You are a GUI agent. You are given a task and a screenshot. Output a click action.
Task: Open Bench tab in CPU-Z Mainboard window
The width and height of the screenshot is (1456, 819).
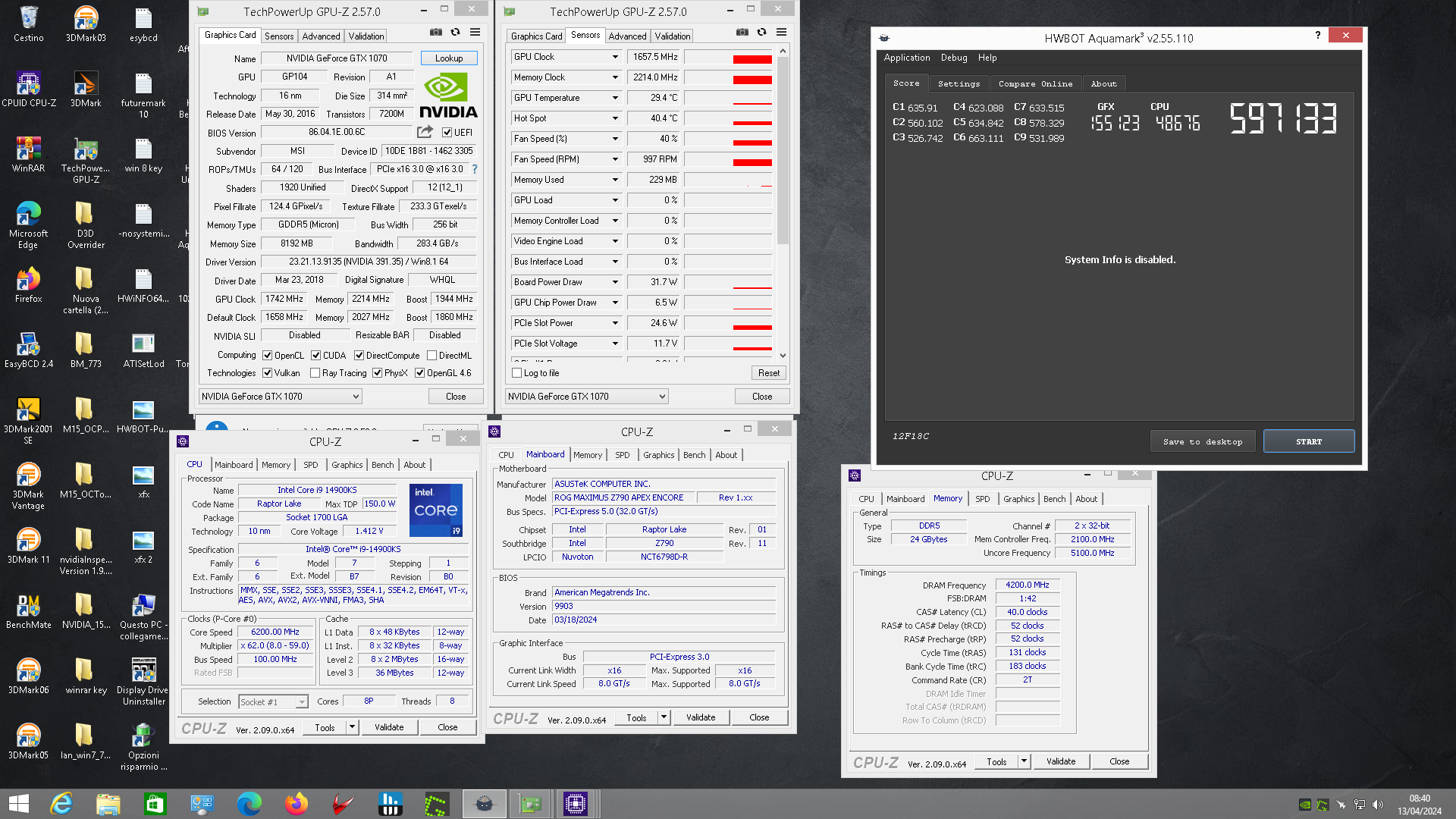pos(694,455)
